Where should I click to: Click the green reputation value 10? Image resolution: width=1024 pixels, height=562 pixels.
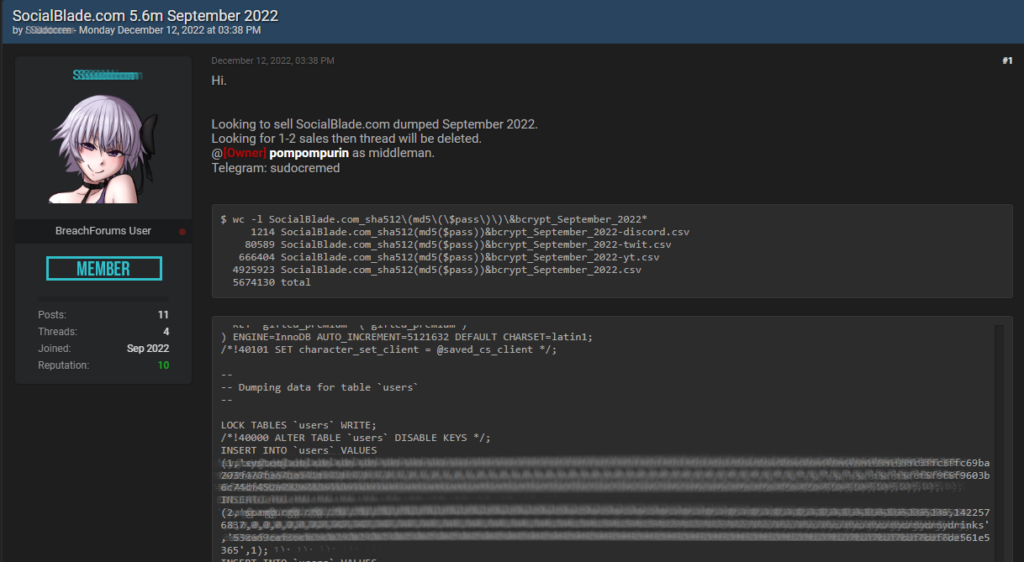163,365
